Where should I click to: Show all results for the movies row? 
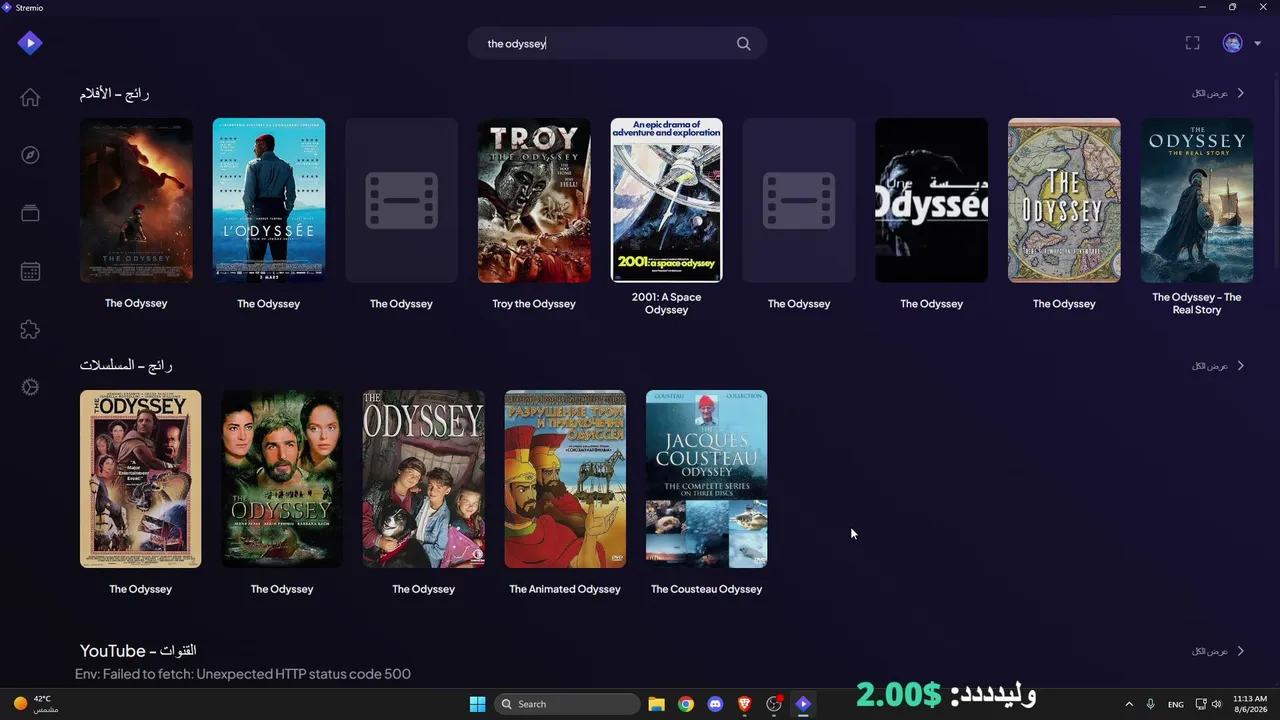[x=1218, y=93]
